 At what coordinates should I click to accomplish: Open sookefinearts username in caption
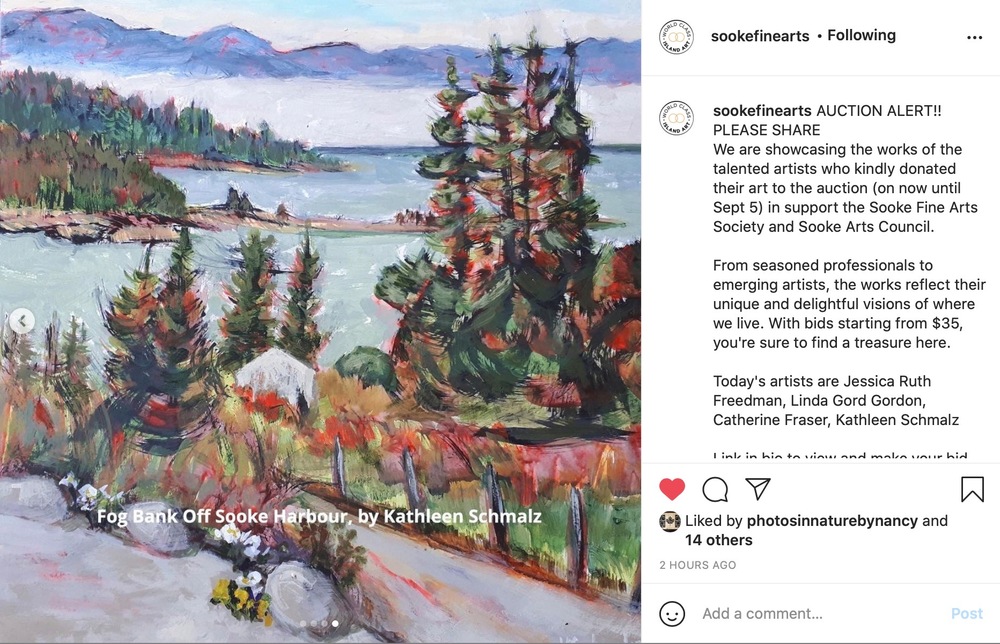coord(762,110)
